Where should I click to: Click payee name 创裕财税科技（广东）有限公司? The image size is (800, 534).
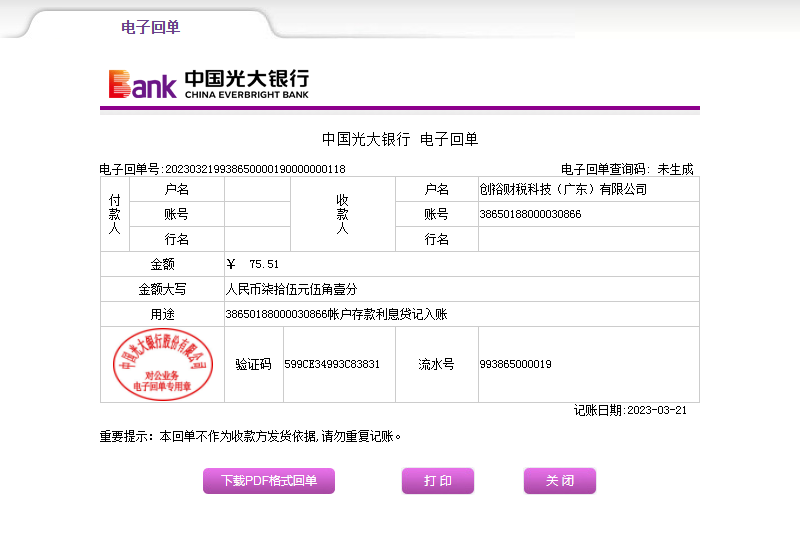coord(563,189)
